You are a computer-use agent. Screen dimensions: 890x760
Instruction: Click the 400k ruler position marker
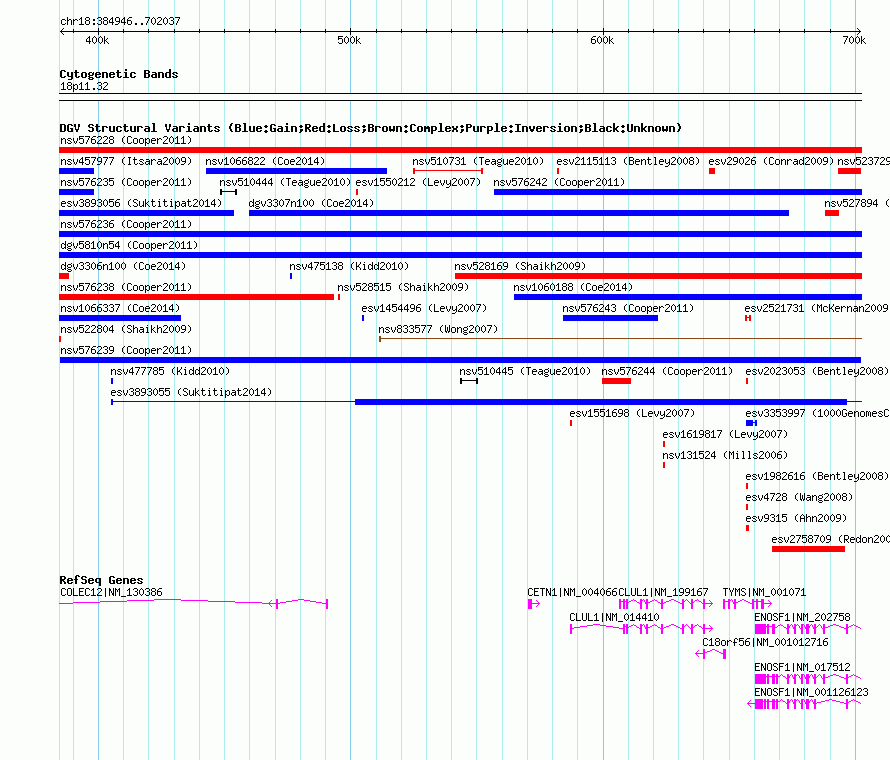point(97,40)
